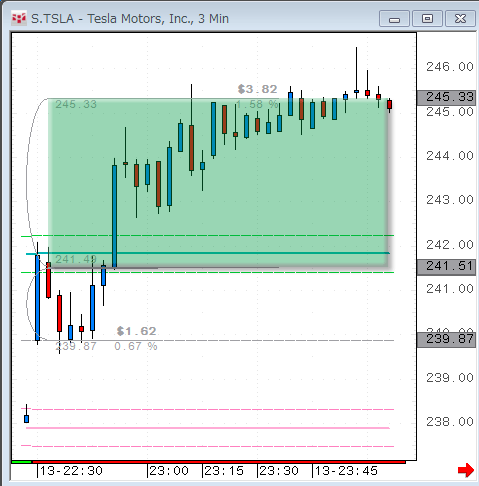Click the 13-22:30 time axis label
The image size is (479, 486).
coord(71,471)
